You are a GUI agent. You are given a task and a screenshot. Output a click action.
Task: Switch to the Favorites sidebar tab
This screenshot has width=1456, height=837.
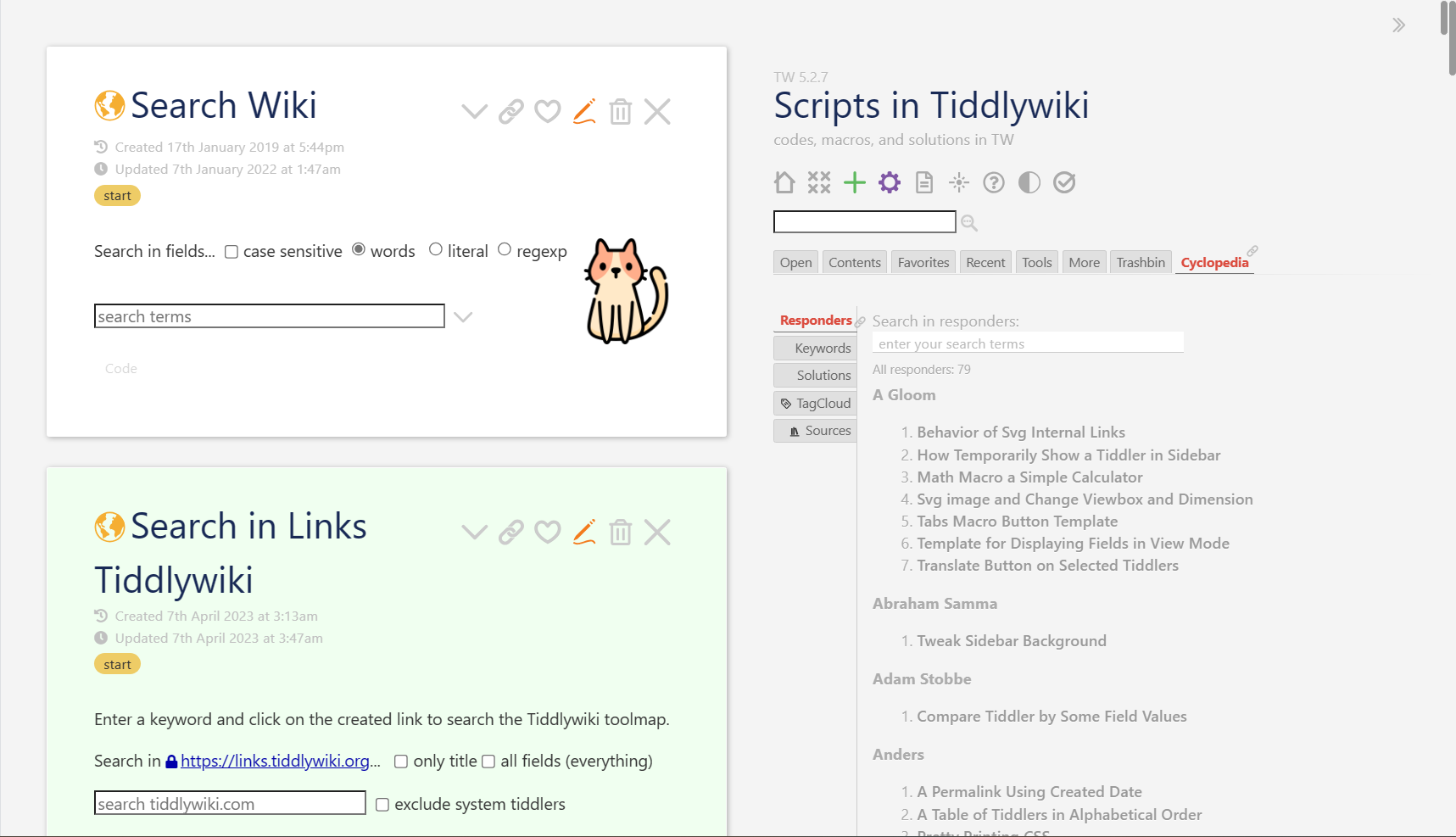pyautogui.click(x=923, y=262)
